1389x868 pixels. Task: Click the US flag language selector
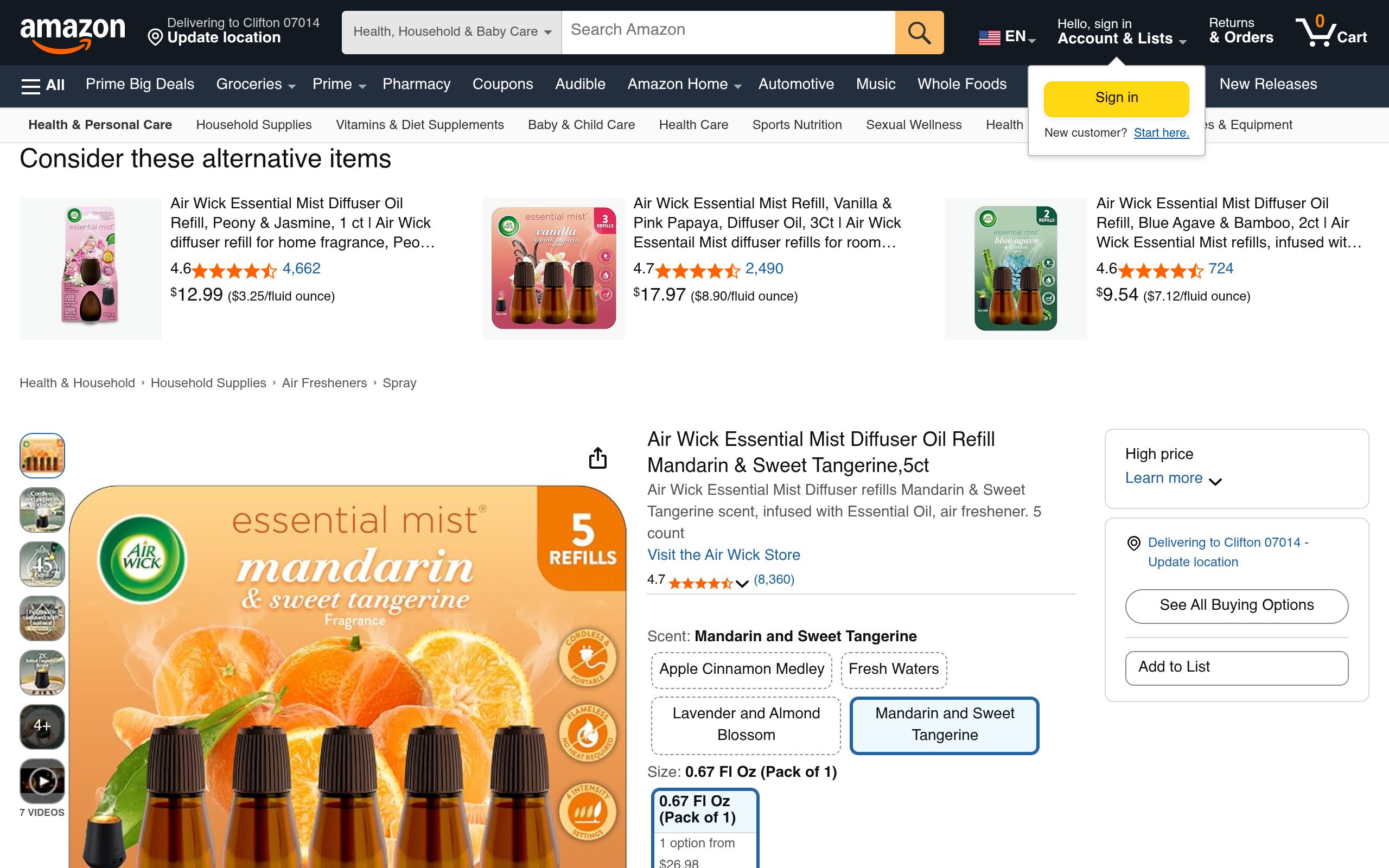(1006, 37)
